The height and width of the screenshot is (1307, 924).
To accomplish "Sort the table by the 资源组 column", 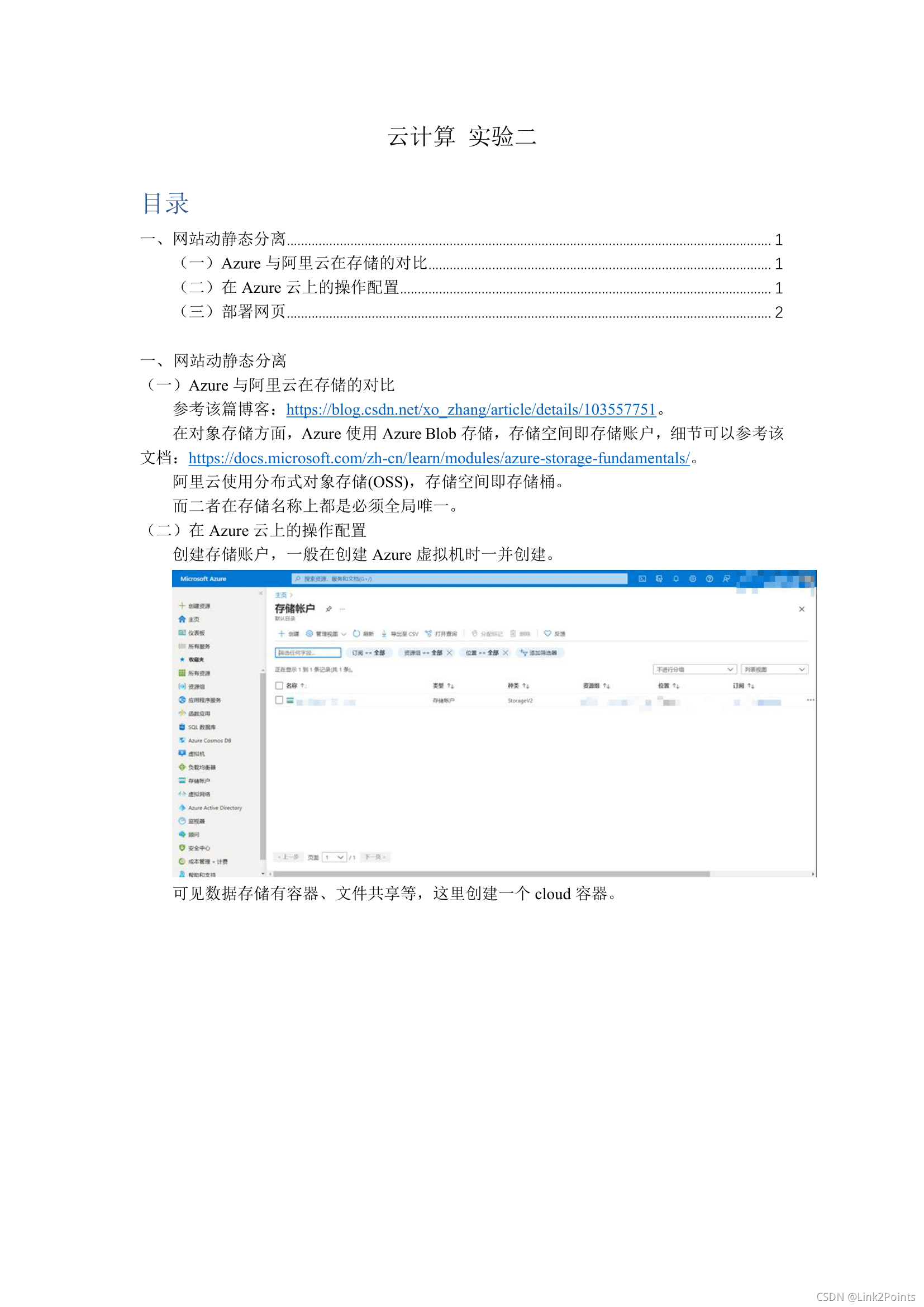I will click(x=596, y=686).
